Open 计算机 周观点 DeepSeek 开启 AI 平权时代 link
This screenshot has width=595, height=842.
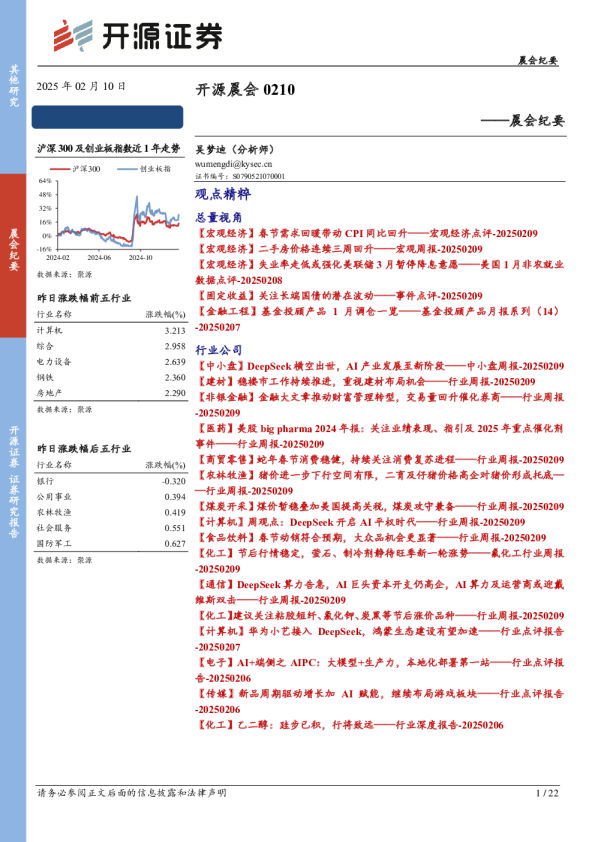pyautogui.click(x=360, y=522)
